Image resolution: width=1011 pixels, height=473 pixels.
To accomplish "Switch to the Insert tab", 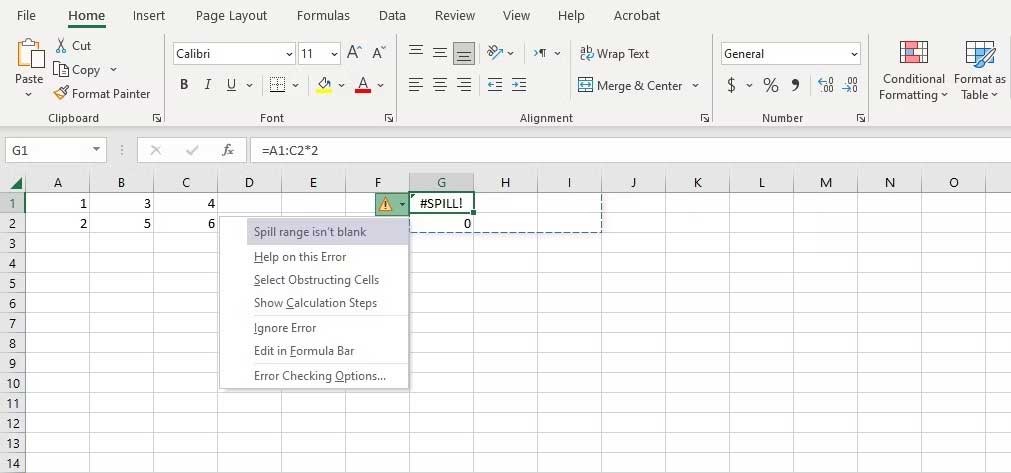I will tap(149, 15).
